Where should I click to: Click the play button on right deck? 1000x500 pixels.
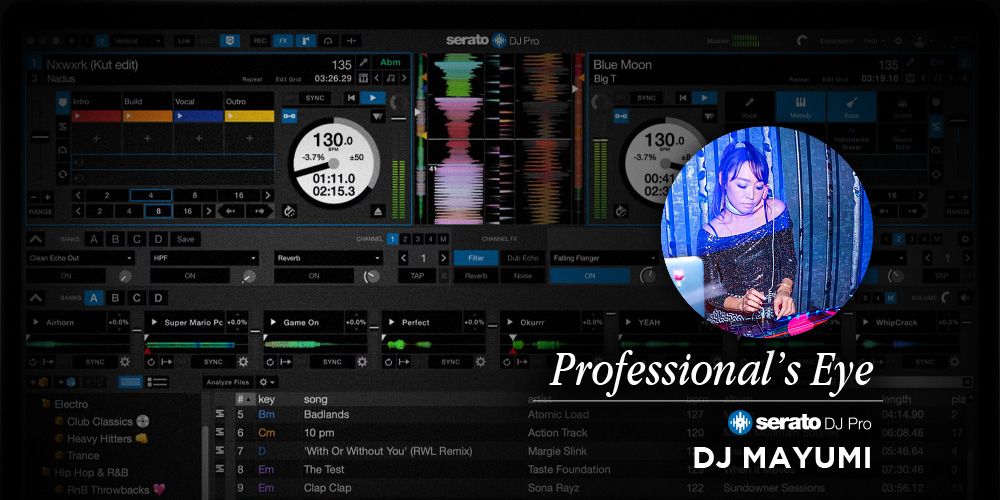point(704,98)
